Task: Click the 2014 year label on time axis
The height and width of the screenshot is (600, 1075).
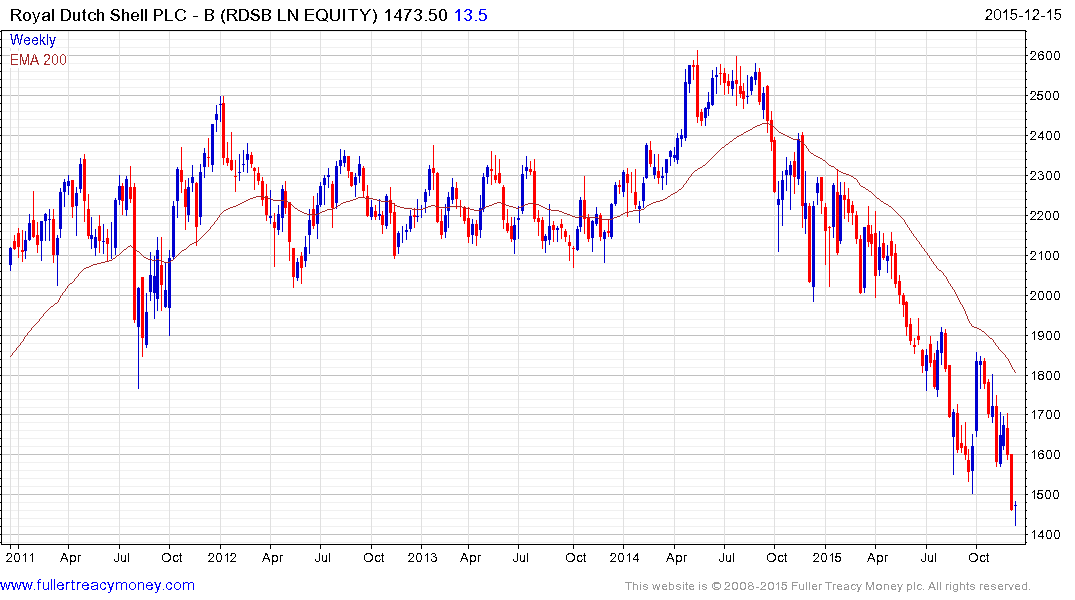Action: pos(624,557)
